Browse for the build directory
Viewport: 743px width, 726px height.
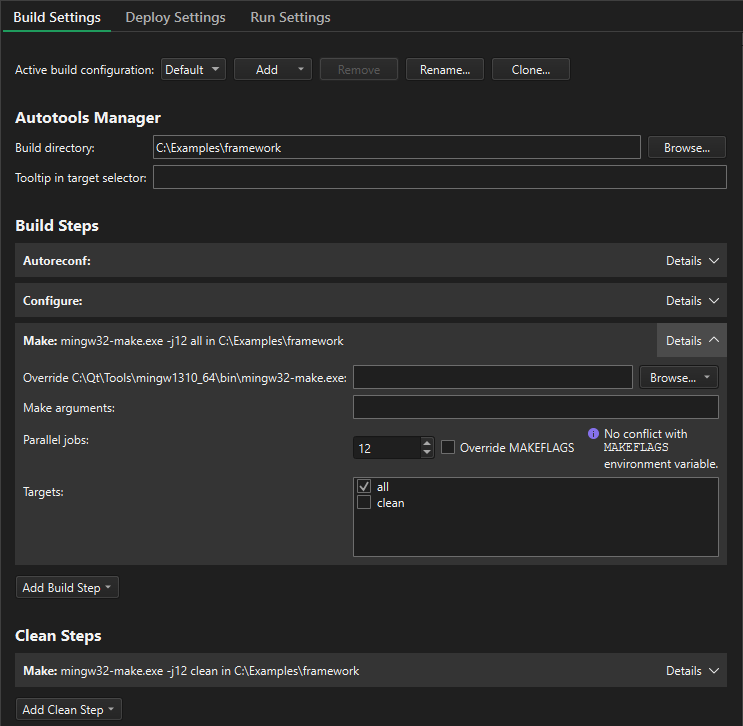click(687, 148)
